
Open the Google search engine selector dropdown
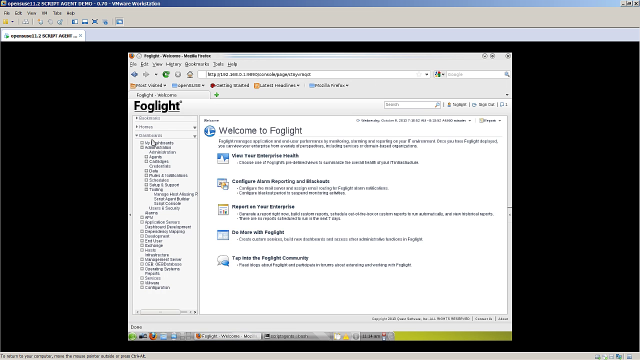coord(440,74)
